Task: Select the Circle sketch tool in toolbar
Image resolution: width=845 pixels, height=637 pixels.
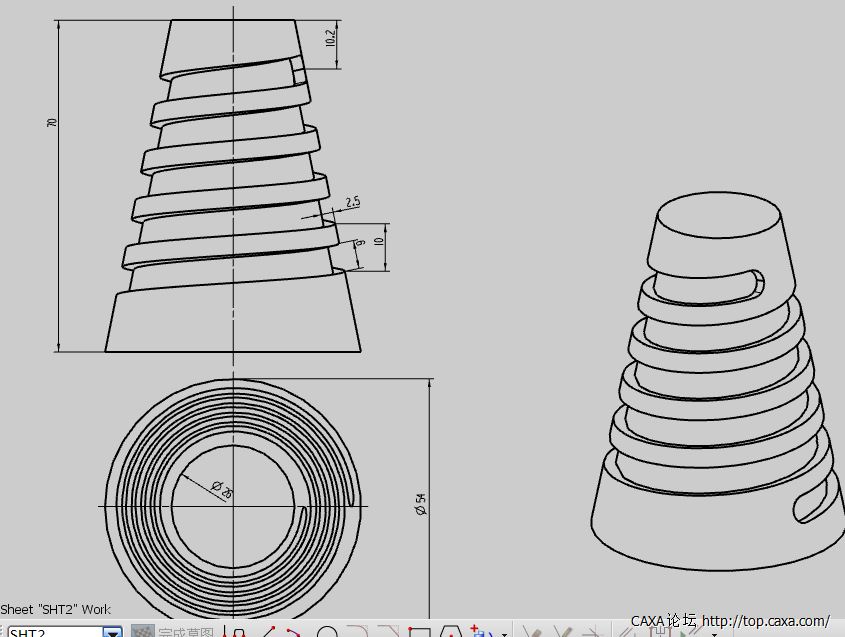Action: (x=326, y=633)
